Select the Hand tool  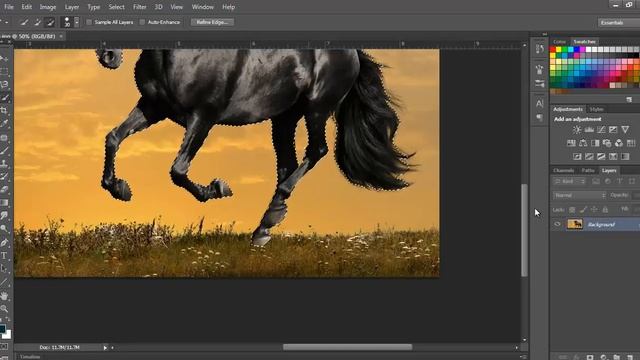[4, 296]
